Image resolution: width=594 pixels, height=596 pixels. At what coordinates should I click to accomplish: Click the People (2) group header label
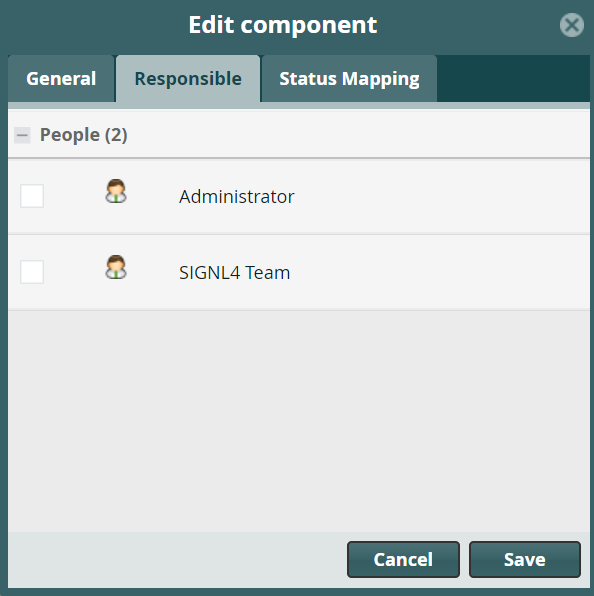[x=84, y=135]
